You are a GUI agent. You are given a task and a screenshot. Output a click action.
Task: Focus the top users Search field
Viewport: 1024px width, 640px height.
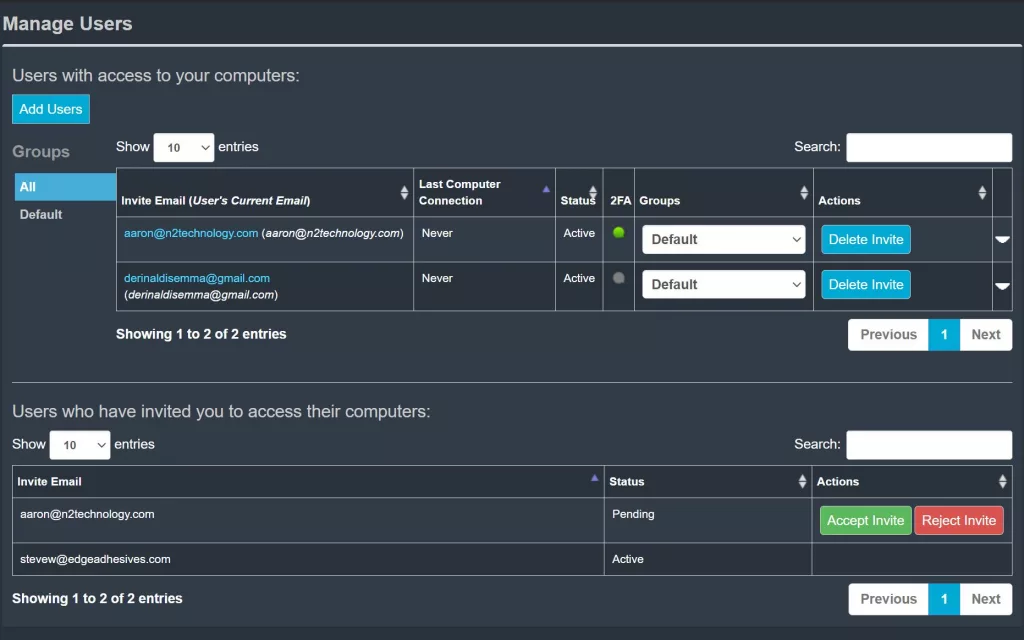click(x=928, y=147)
